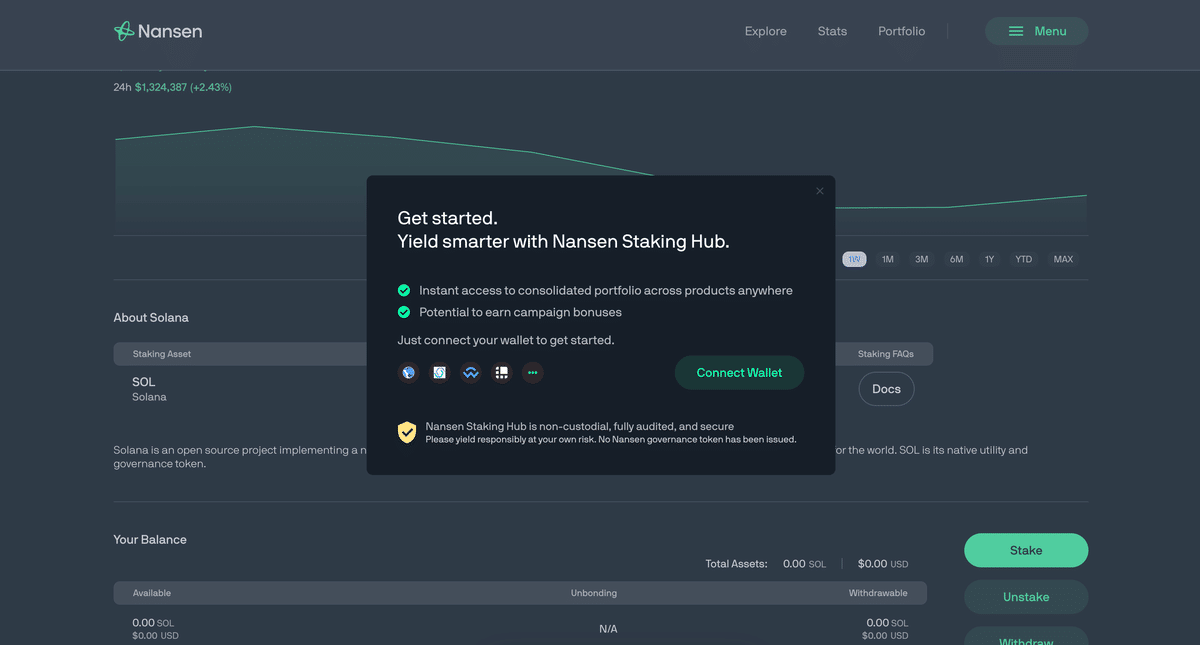Select the Ledger wallet icon

click(x=502, y=373)
